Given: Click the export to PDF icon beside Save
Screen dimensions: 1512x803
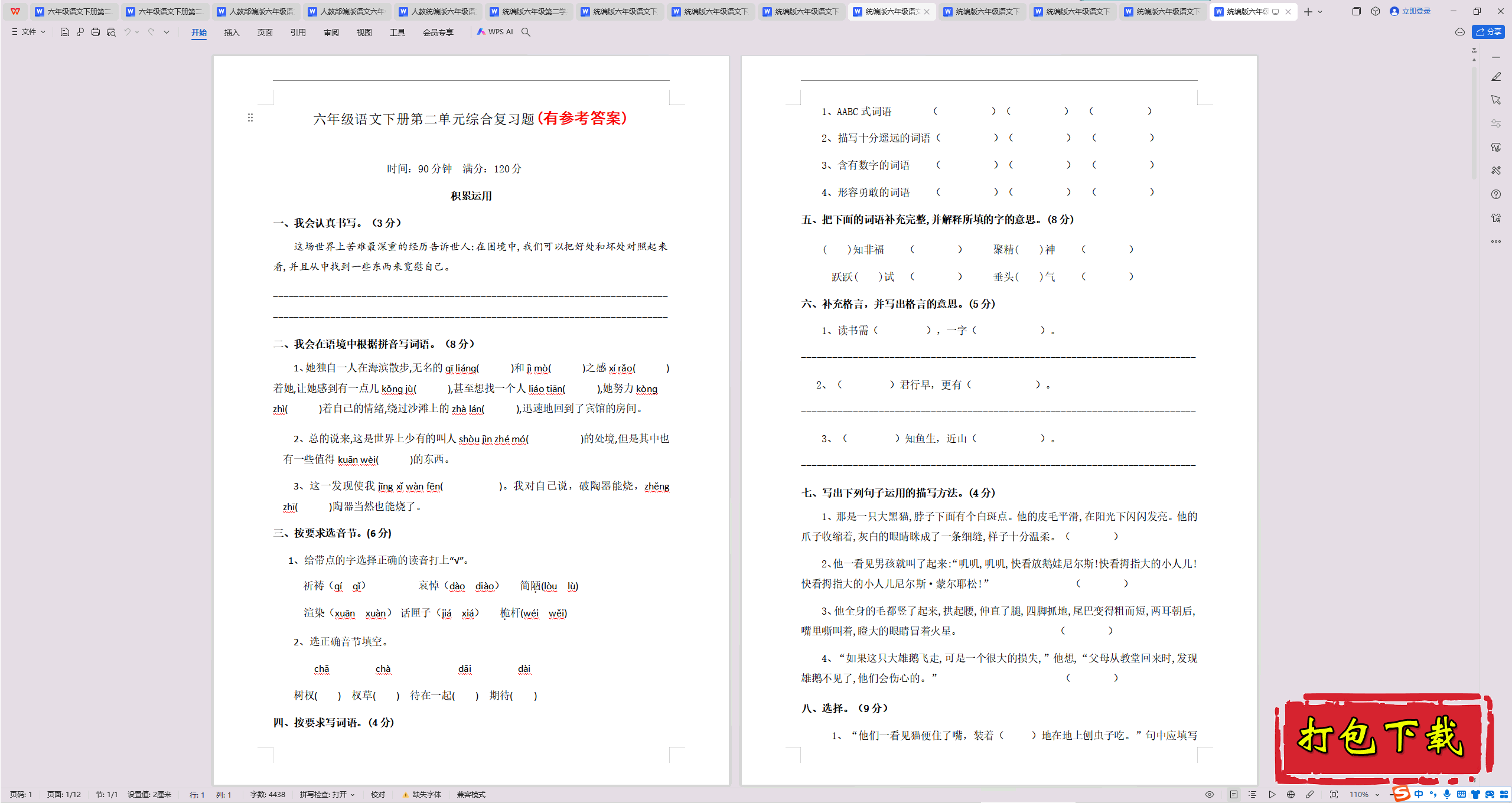Looking at the screenshot, I should tap(80, 32).
